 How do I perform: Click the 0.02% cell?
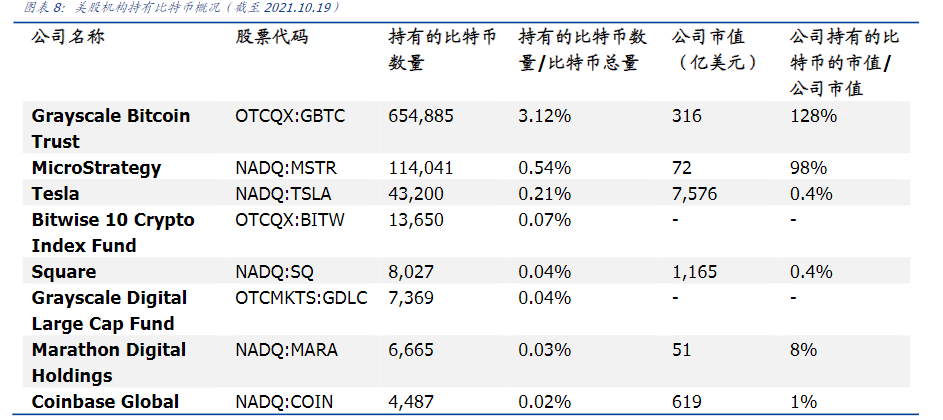(x=544, y=401)
